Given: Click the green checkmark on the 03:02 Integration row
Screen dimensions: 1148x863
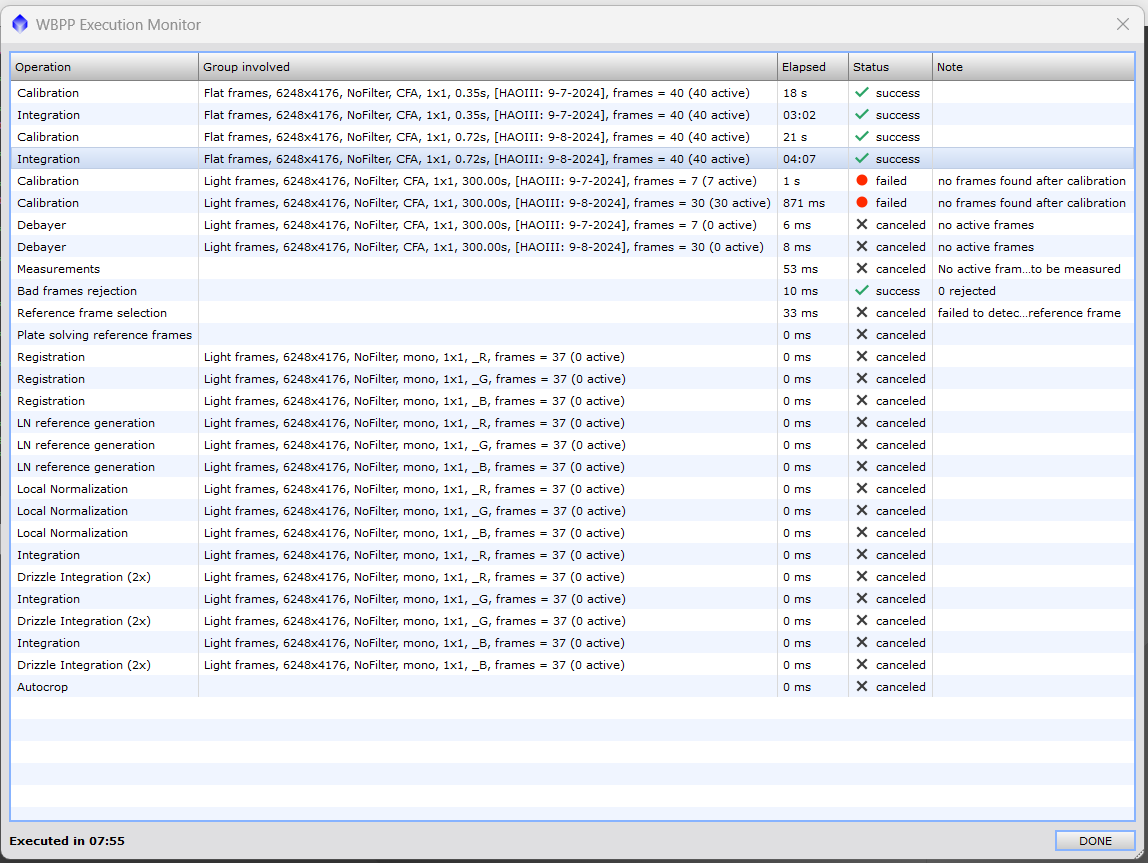Looking at the screenshot, I should [x=862, y=114].
